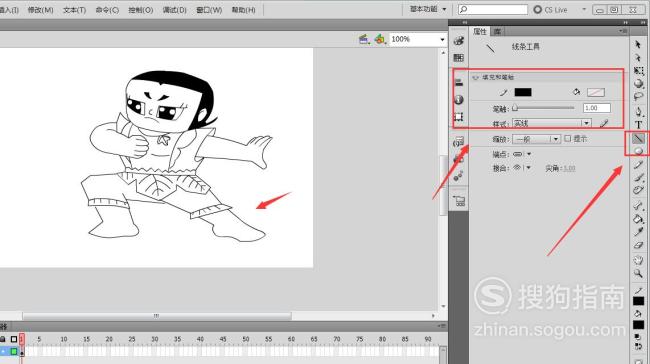Viewport: 650px width, 364px height.
Task: Select the 3D Rotation tool
Action: pos(638,83)
